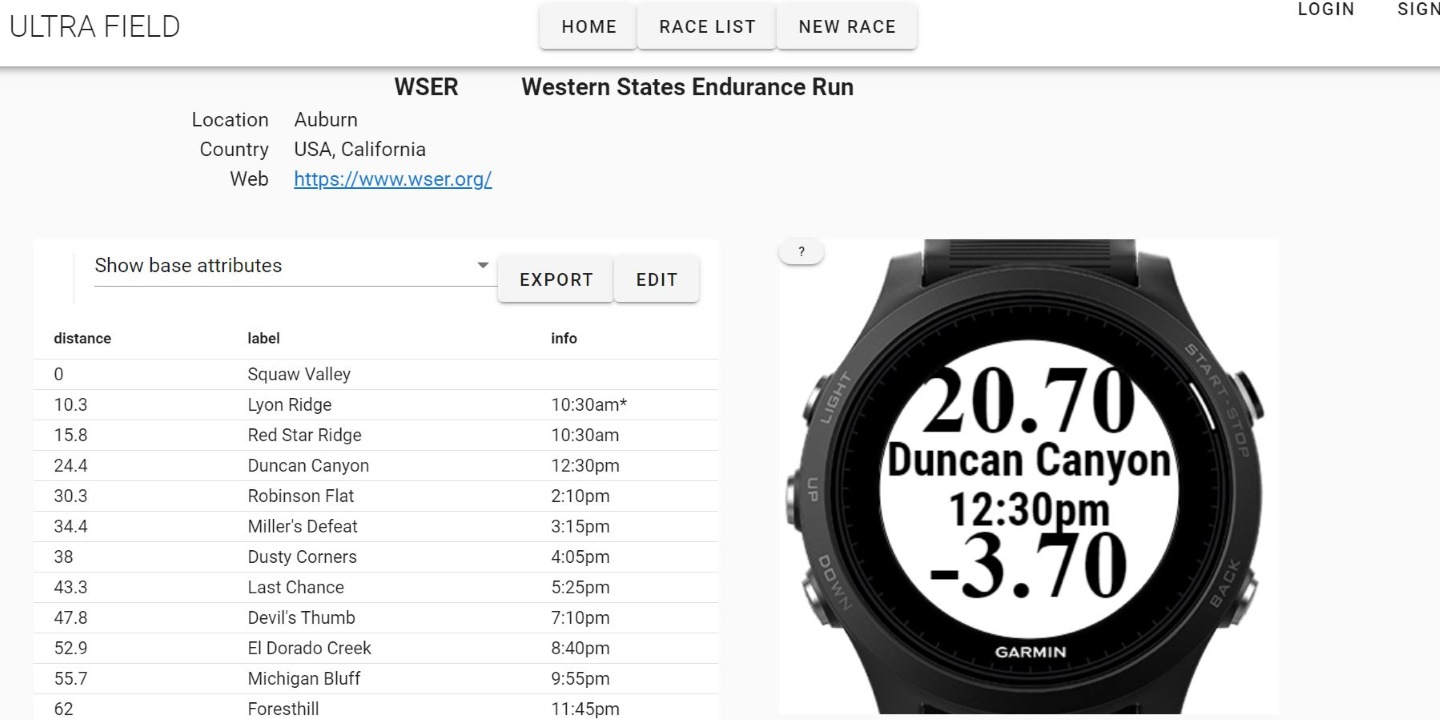This screenshot has height=720, width=1440.
Task: Select the Squaw Valley row
Action: click(x=376, y=374)
